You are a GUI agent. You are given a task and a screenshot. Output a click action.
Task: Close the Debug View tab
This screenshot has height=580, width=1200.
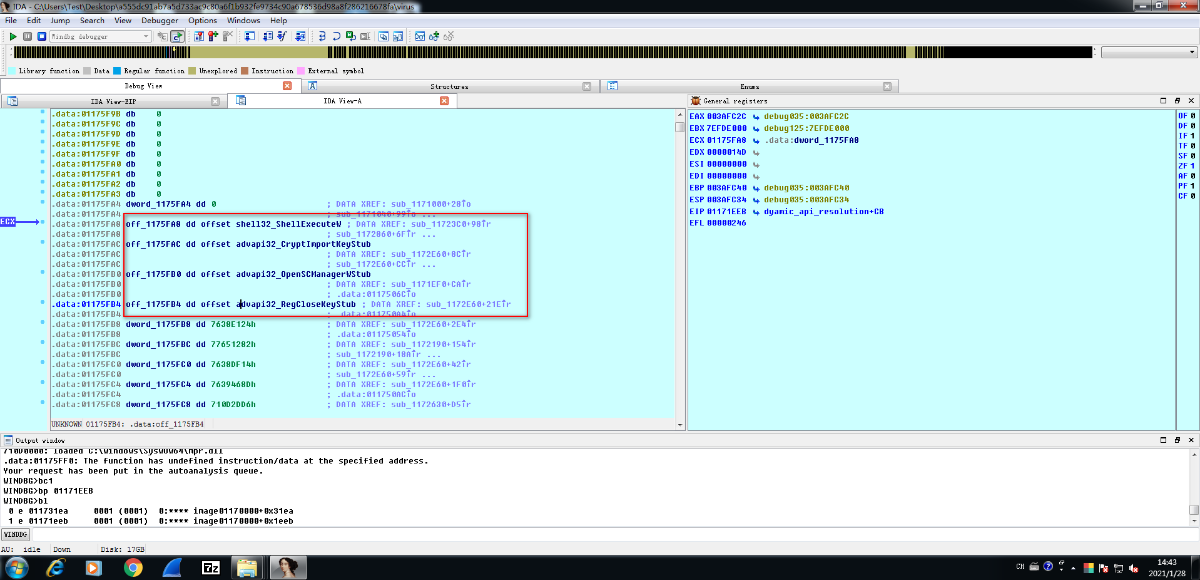pyautogui.click(x=288, y=86)
